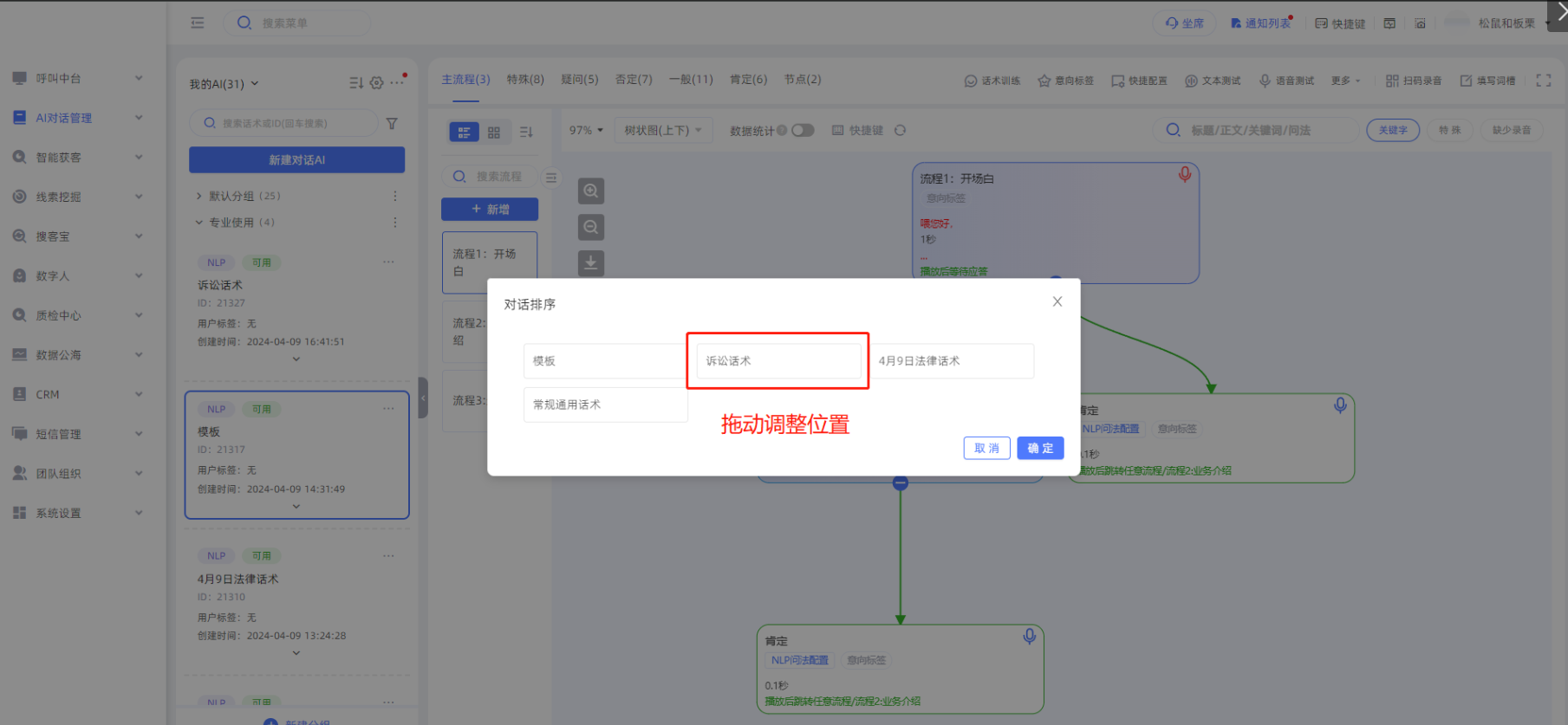Collapse the sidebar menu hamburger icon
This screenshot has width=1568, height=725.
click(198, 23)
